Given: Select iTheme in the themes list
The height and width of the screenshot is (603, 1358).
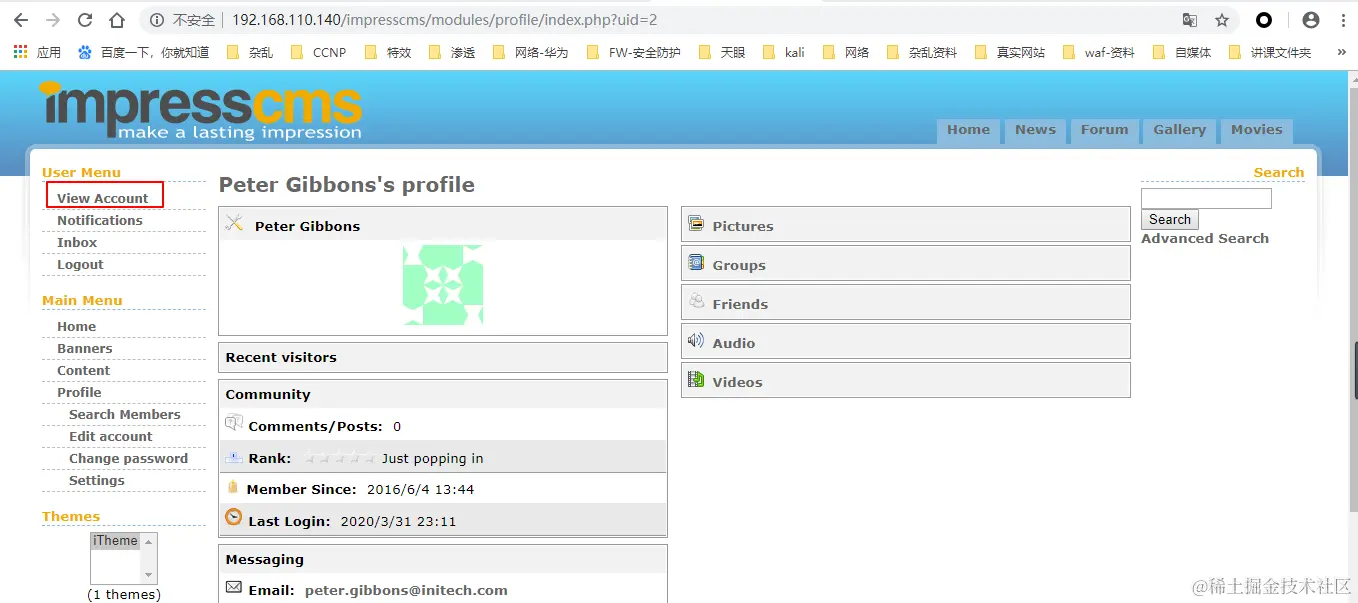Looking at the screenshot, I should click(x=116, y=541).
